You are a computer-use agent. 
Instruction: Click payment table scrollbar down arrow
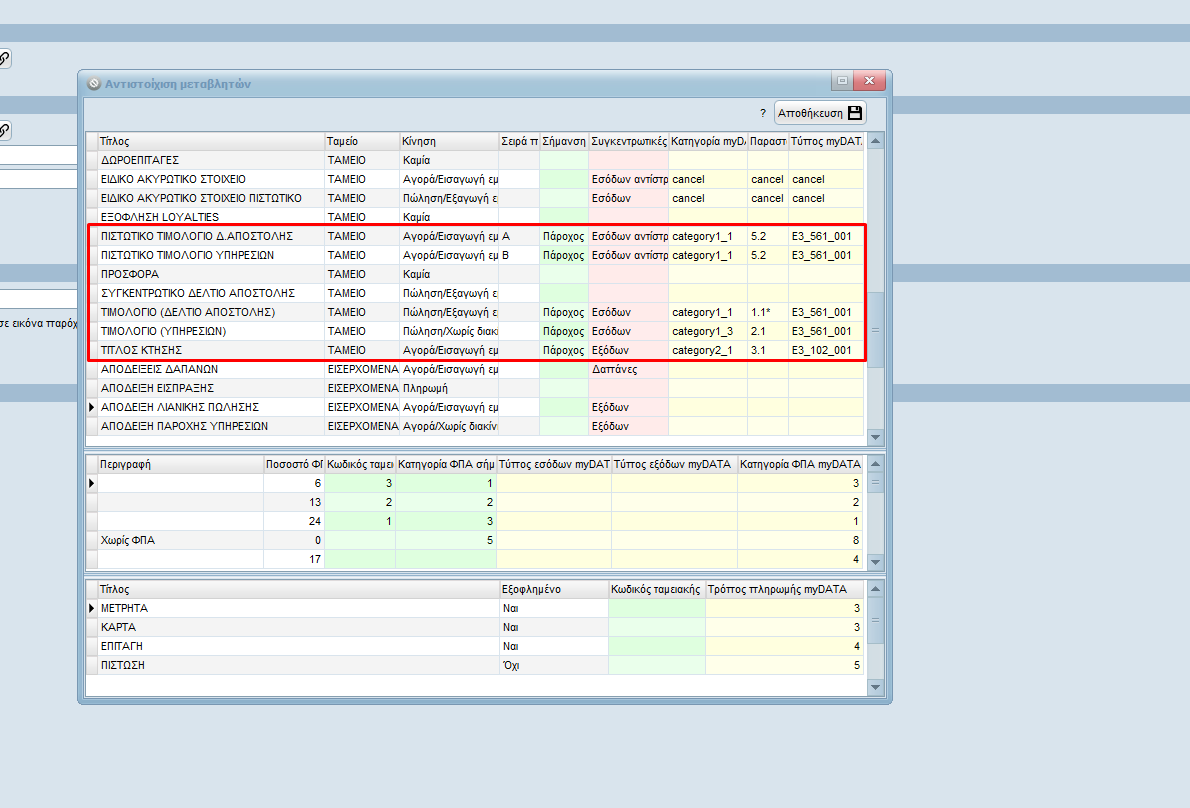pyautogui.click(x=875, y=687)
